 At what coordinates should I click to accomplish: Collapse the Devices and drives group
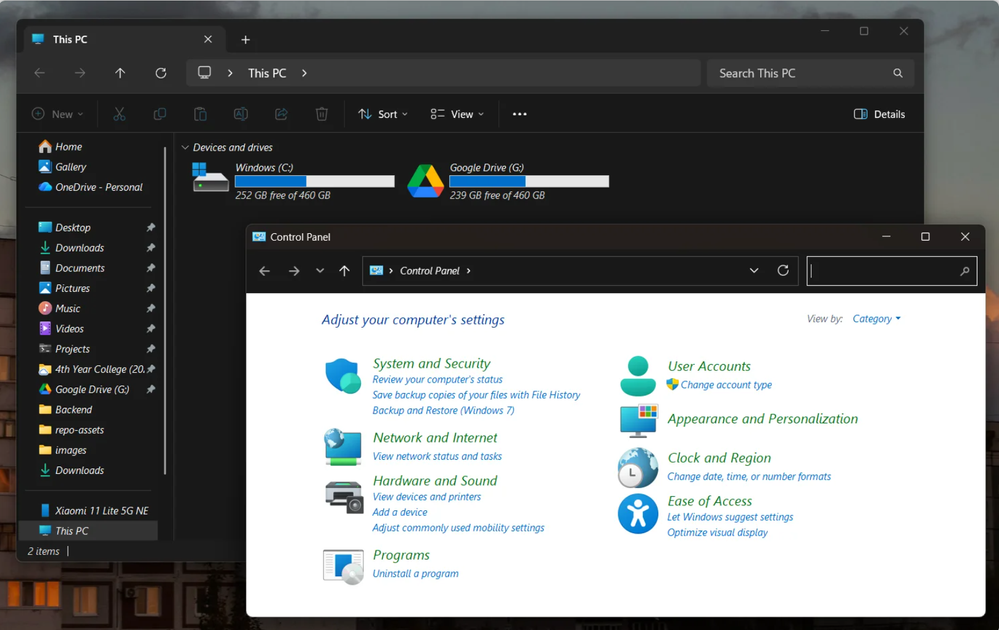click(185, 147)
